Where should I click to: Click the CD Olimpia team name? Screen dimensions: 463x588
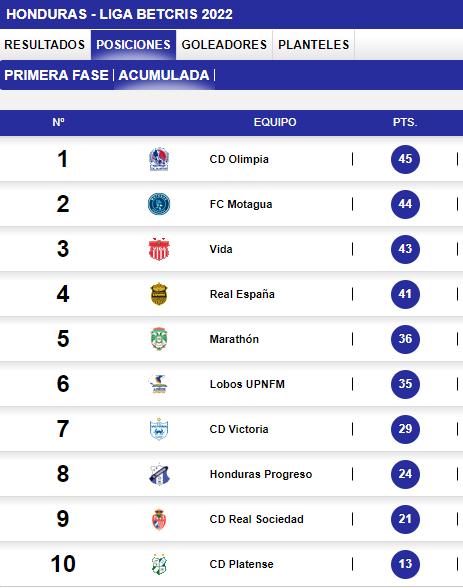tap(239, 159)
